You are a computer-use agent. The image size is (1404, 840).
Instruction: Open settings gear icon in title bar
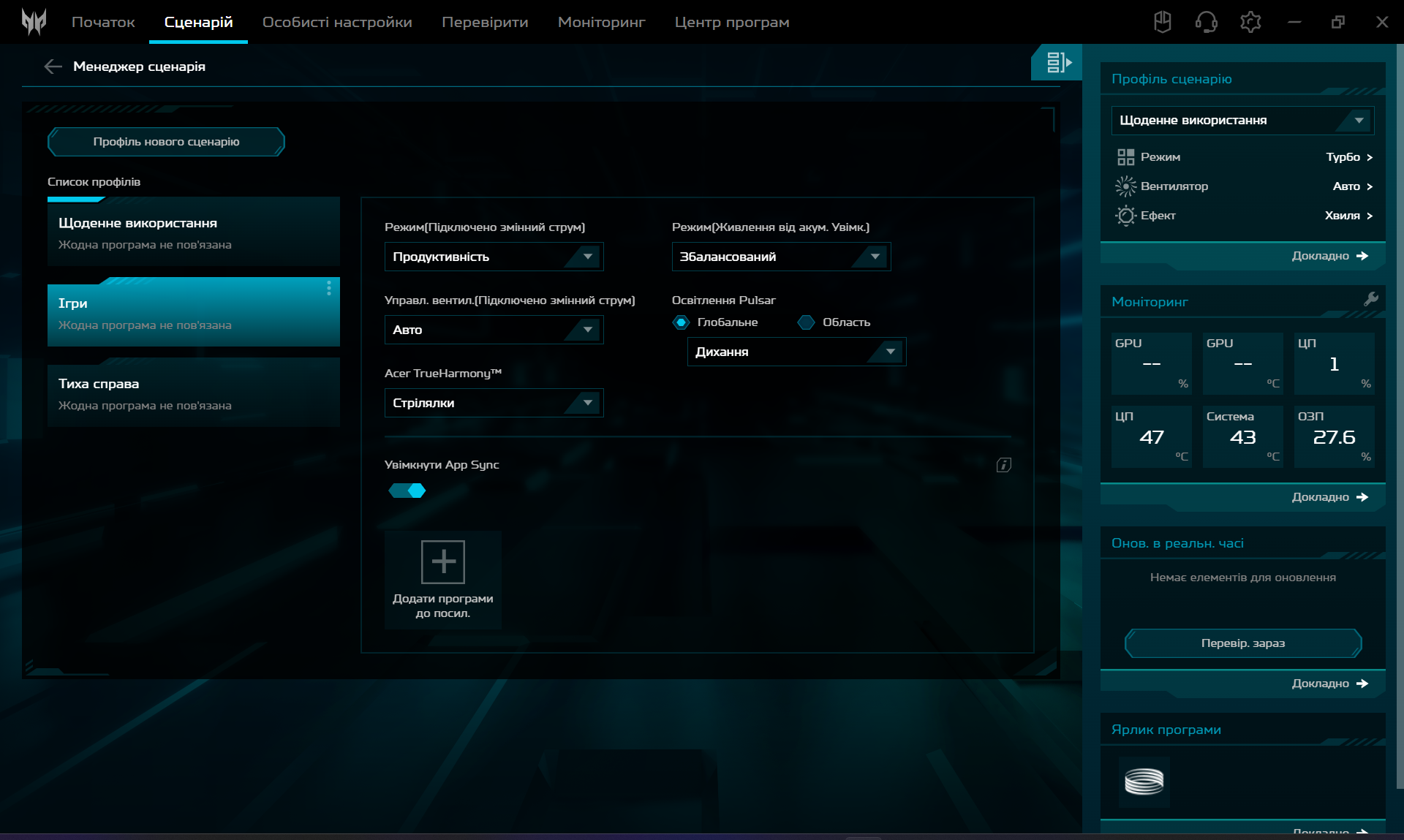pyautogui.click(x=1250, y=22)
